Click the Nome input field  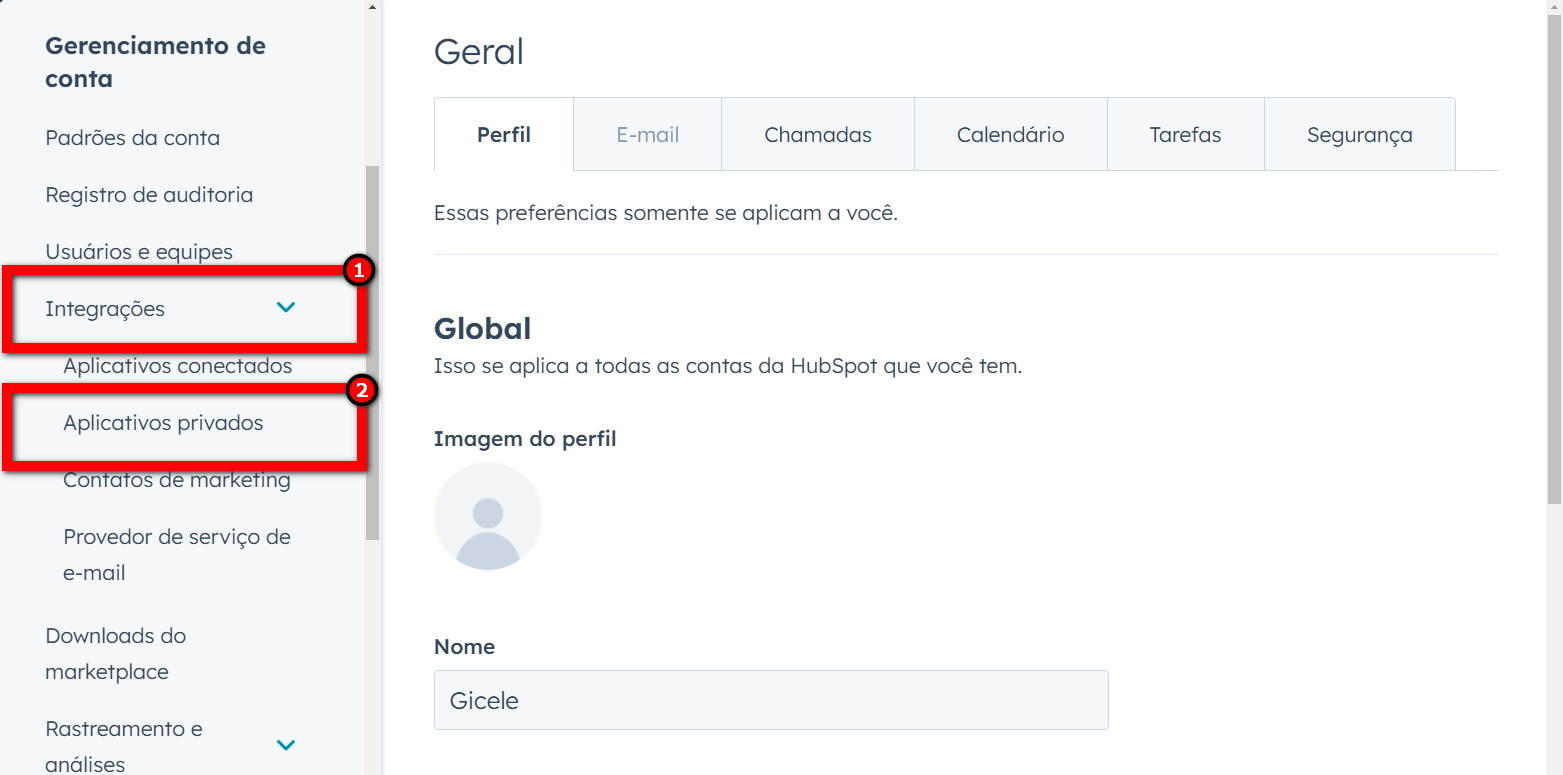[770, 700]
